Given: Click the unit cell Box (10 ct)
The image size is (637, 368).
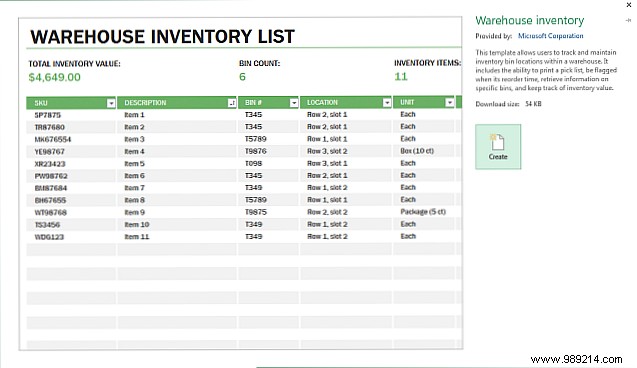Looking at the screenshot, I should pos(417,151).
